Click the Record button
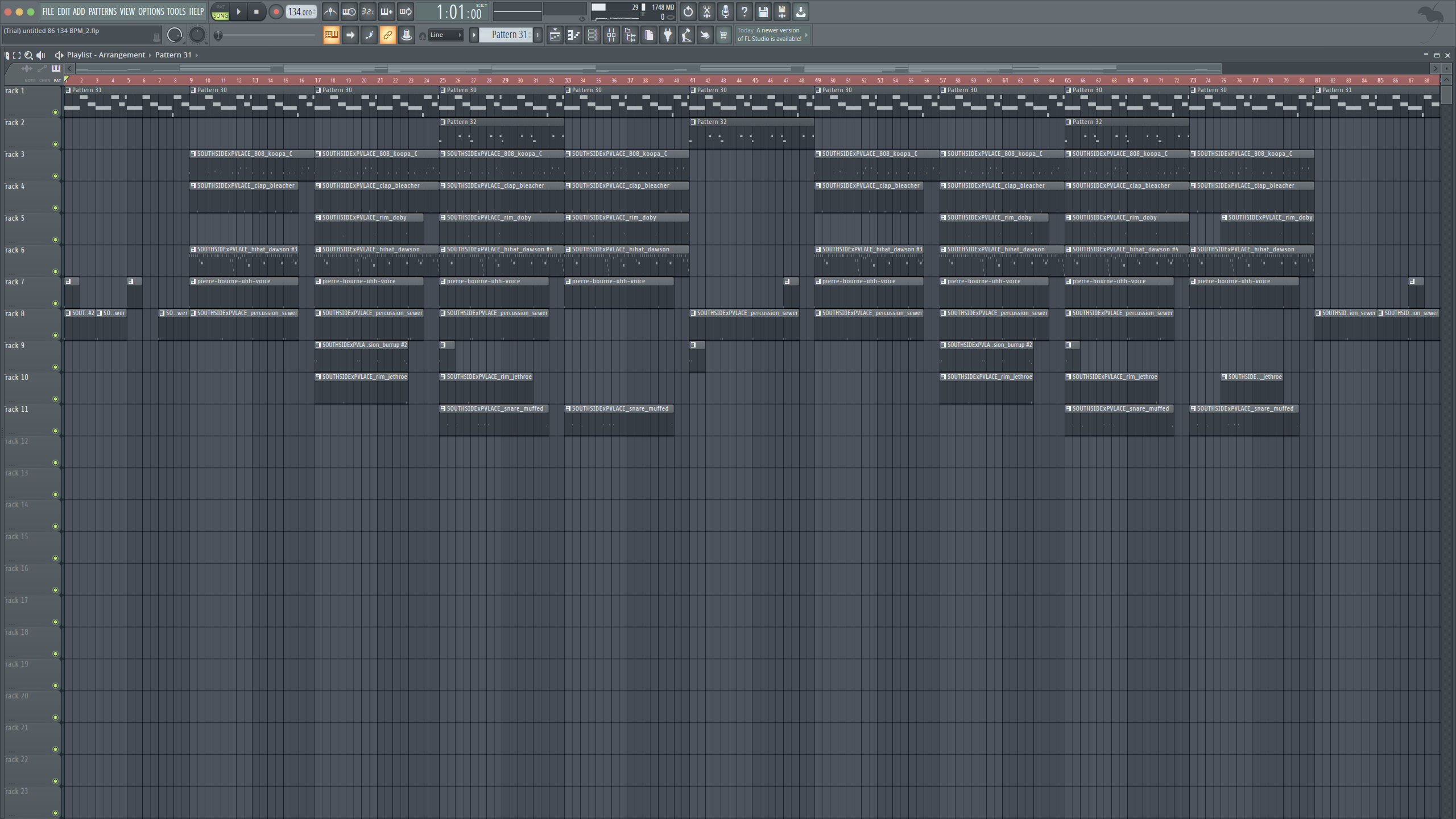This screenshot has width=1456, height=819. [276, 12]
